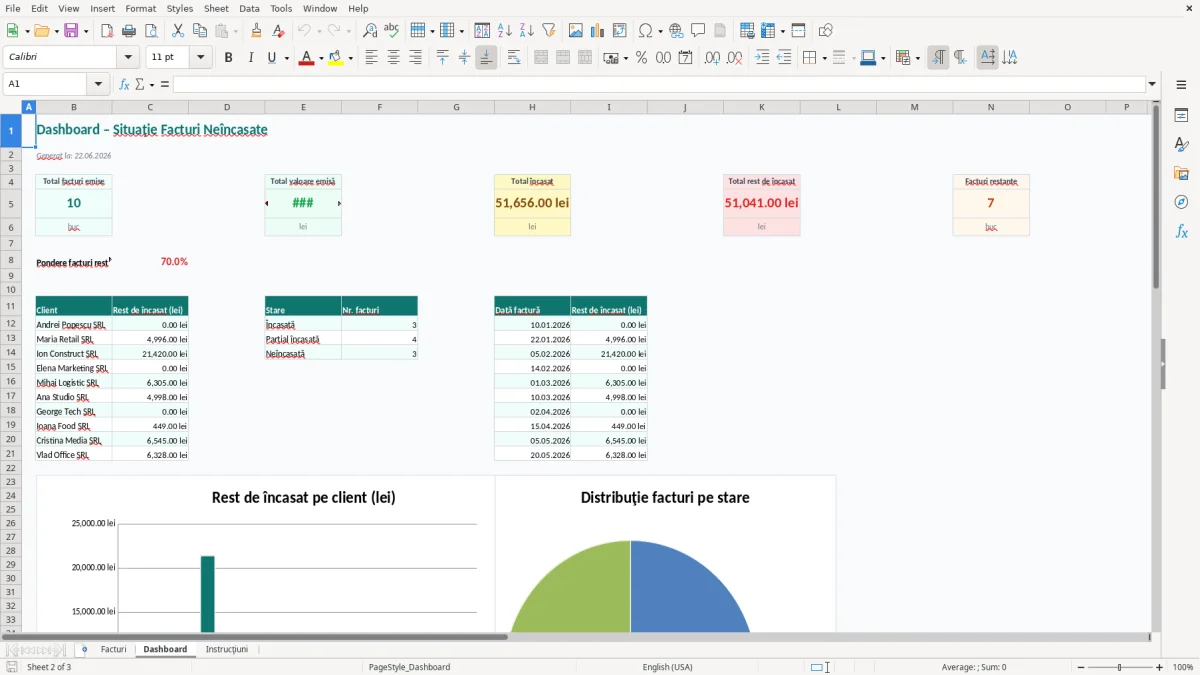Activate Clone Formatting paintbrush
The width and height of the screenshot is (1200, 675).
257,31
